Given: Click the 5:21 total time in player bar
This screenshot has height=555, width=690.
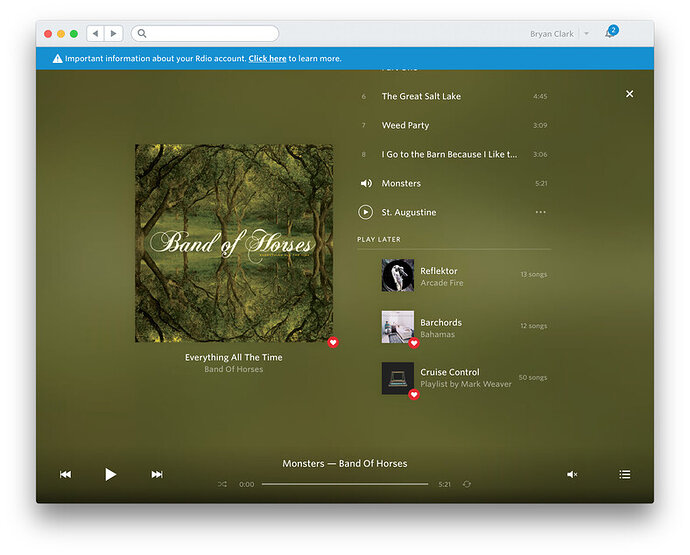Looking at the screenshot, I should pyautogui.click(x=444, y=484).
